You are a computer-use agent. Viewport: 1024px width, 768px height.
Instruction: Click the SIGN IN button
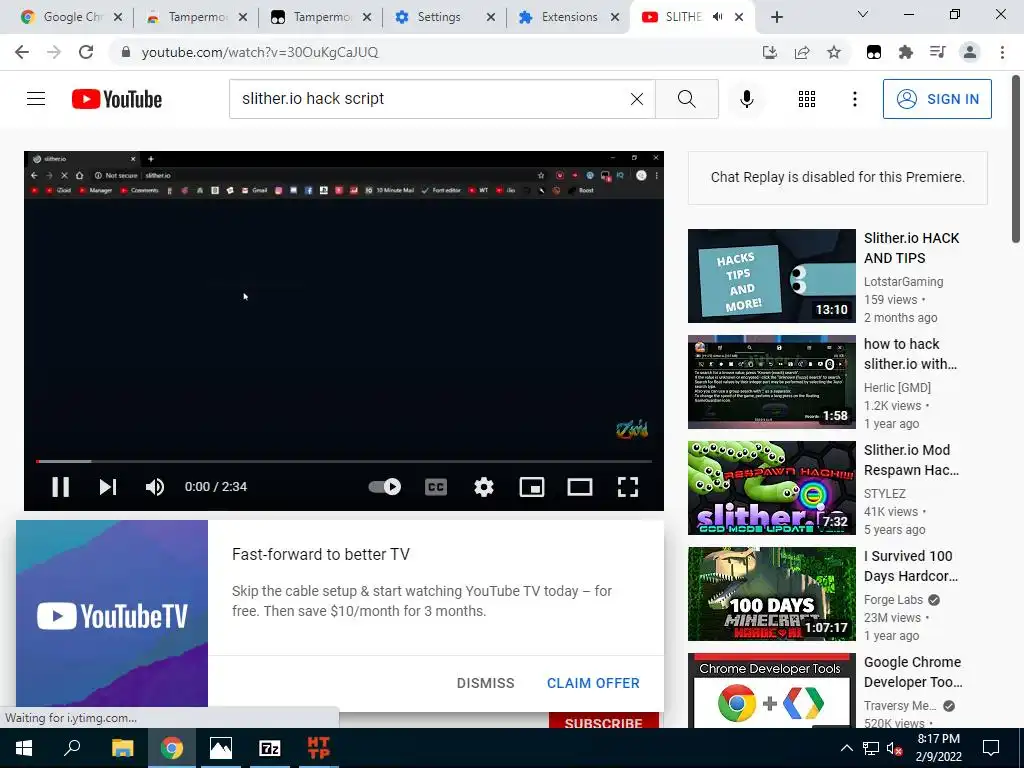tap(936, 99)
